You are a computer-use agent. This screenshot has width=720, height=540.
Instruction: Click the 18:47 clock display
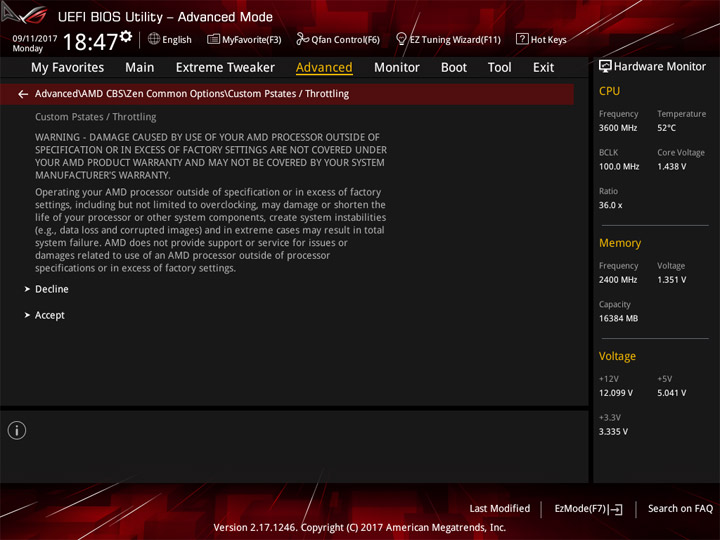click(x=90, y=42)
